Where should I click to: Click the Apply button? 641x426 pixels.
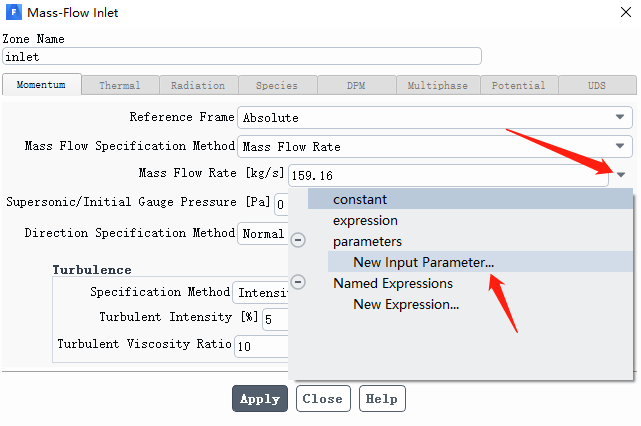(x=260, y=399)
